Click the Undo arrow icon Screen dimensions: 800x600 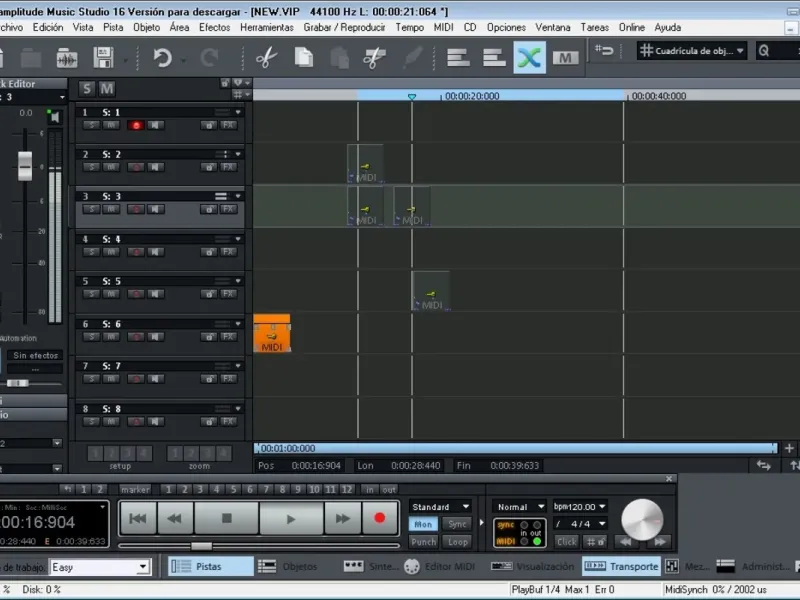point(163,58)
